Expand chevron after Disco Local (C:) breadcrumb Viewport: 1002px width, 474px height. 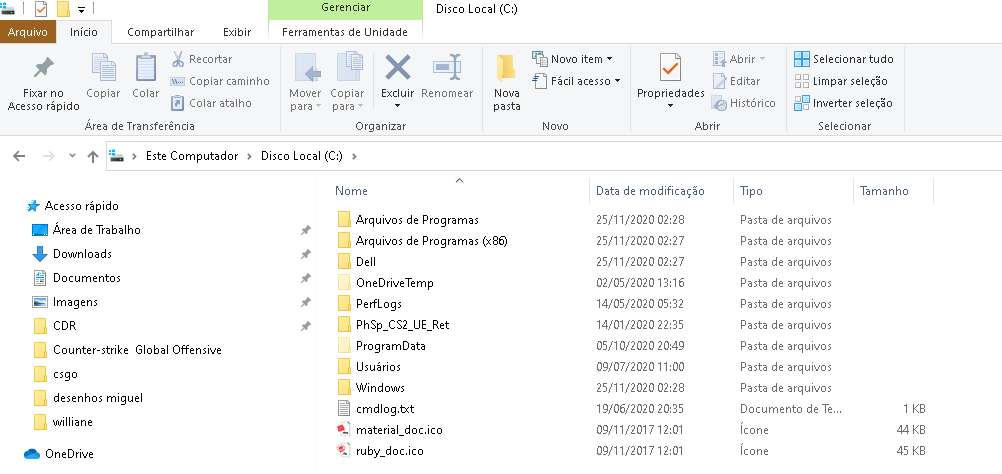pos(355,157)
